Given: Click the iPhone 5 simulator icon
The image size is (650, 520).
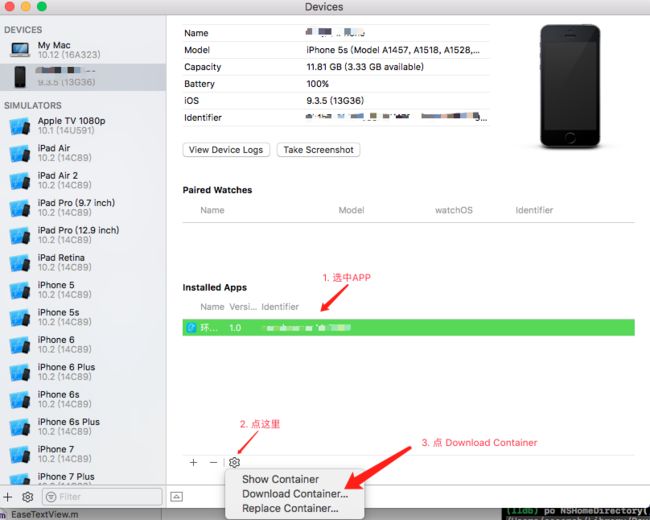Looking at the screenshot, I should [x=20, y=290].
